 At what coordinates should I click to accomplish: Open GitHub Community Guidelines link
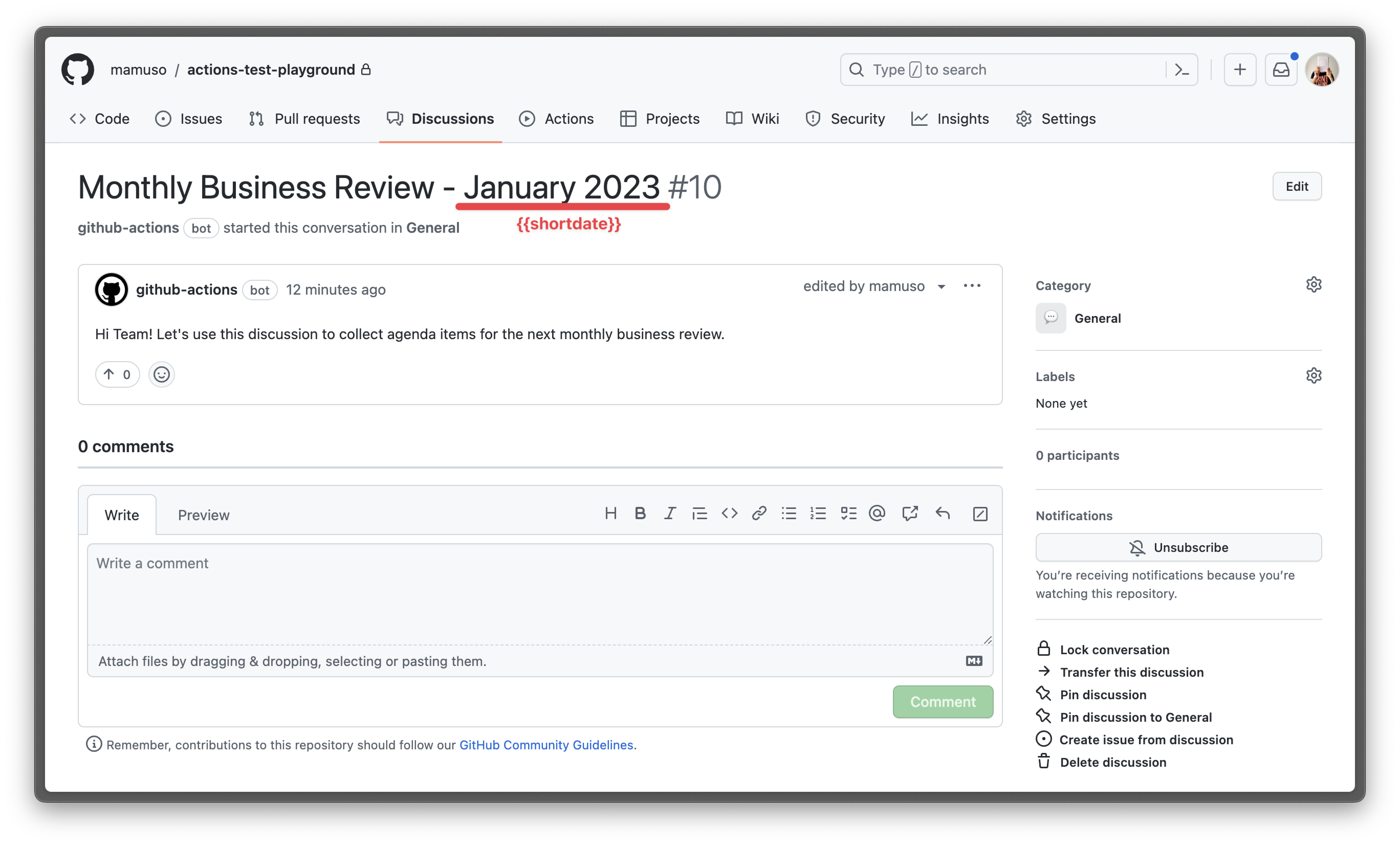point(546,744)
